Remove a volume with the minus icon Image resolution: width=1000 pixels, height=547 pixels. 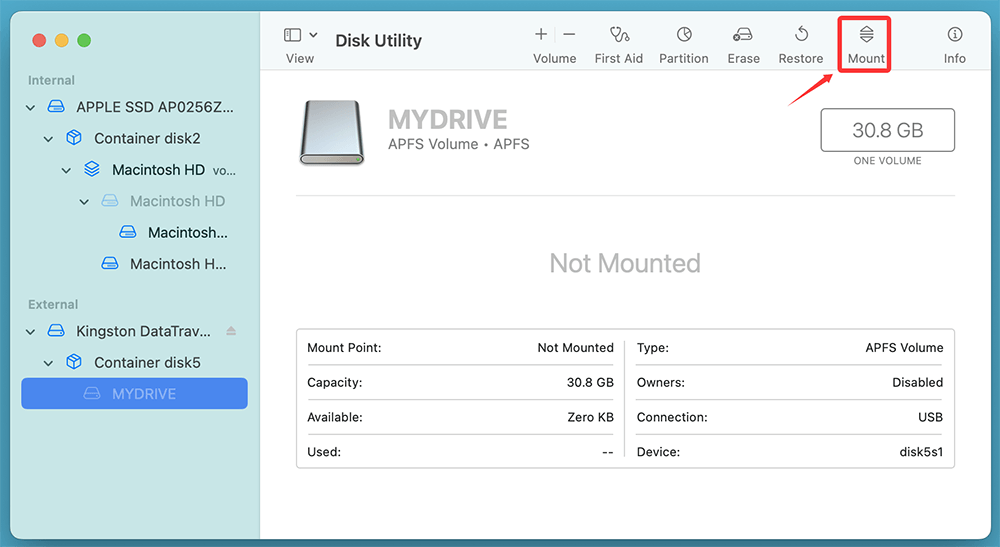[x=570, y=34]
